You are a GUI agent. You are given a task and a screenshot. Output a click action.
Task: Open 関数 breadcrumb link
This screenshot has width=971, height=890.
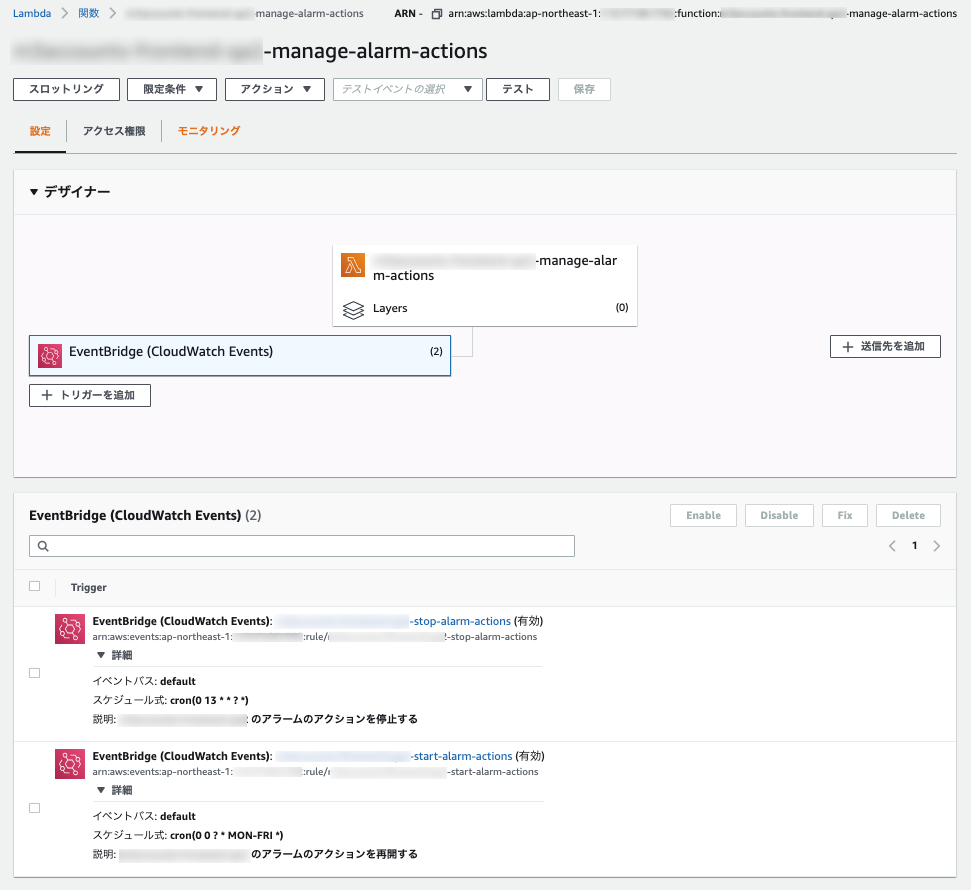89,13
